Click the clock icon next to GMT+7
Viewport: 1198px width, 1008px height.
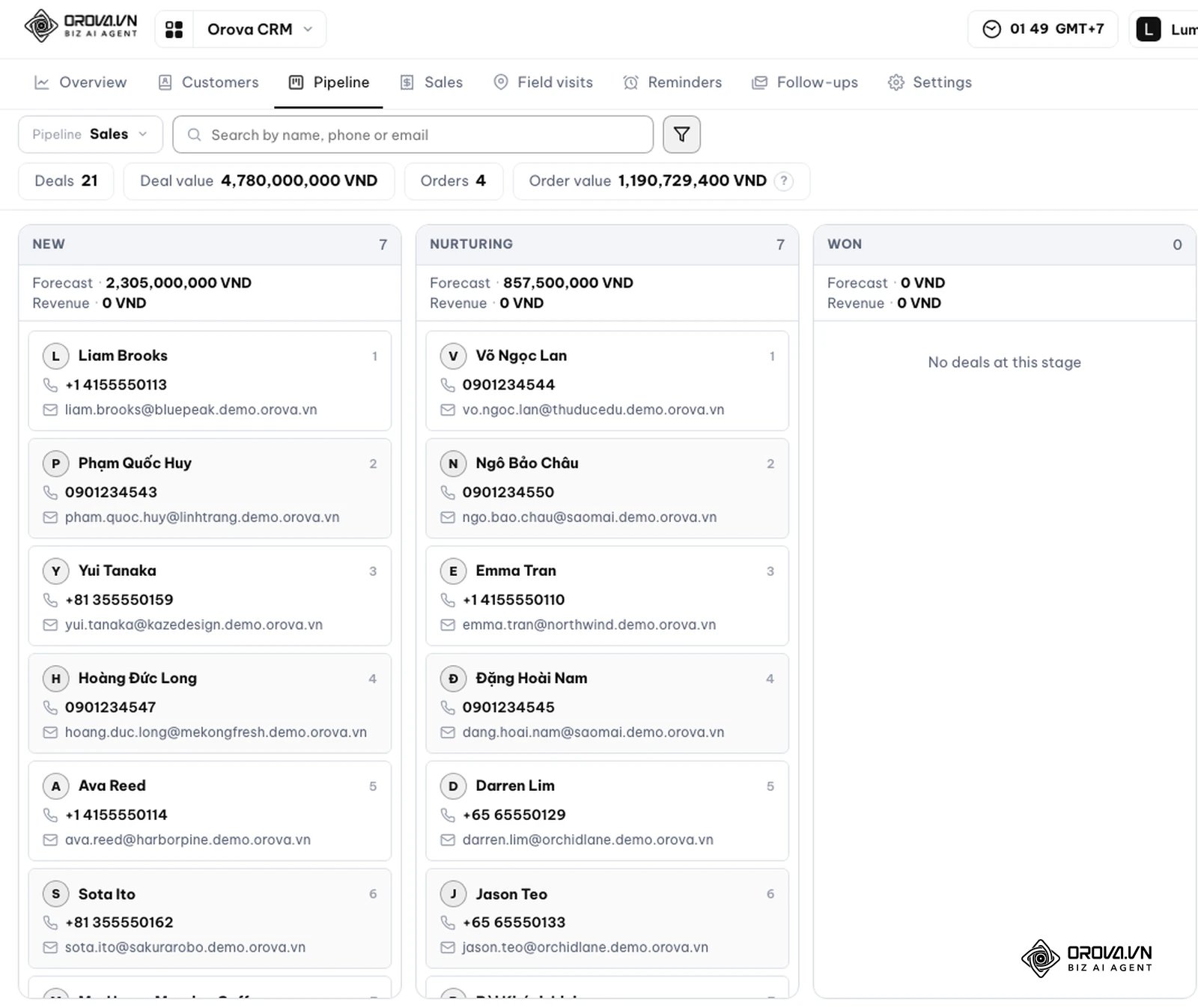pyautogui.click(x=991, y=29)
